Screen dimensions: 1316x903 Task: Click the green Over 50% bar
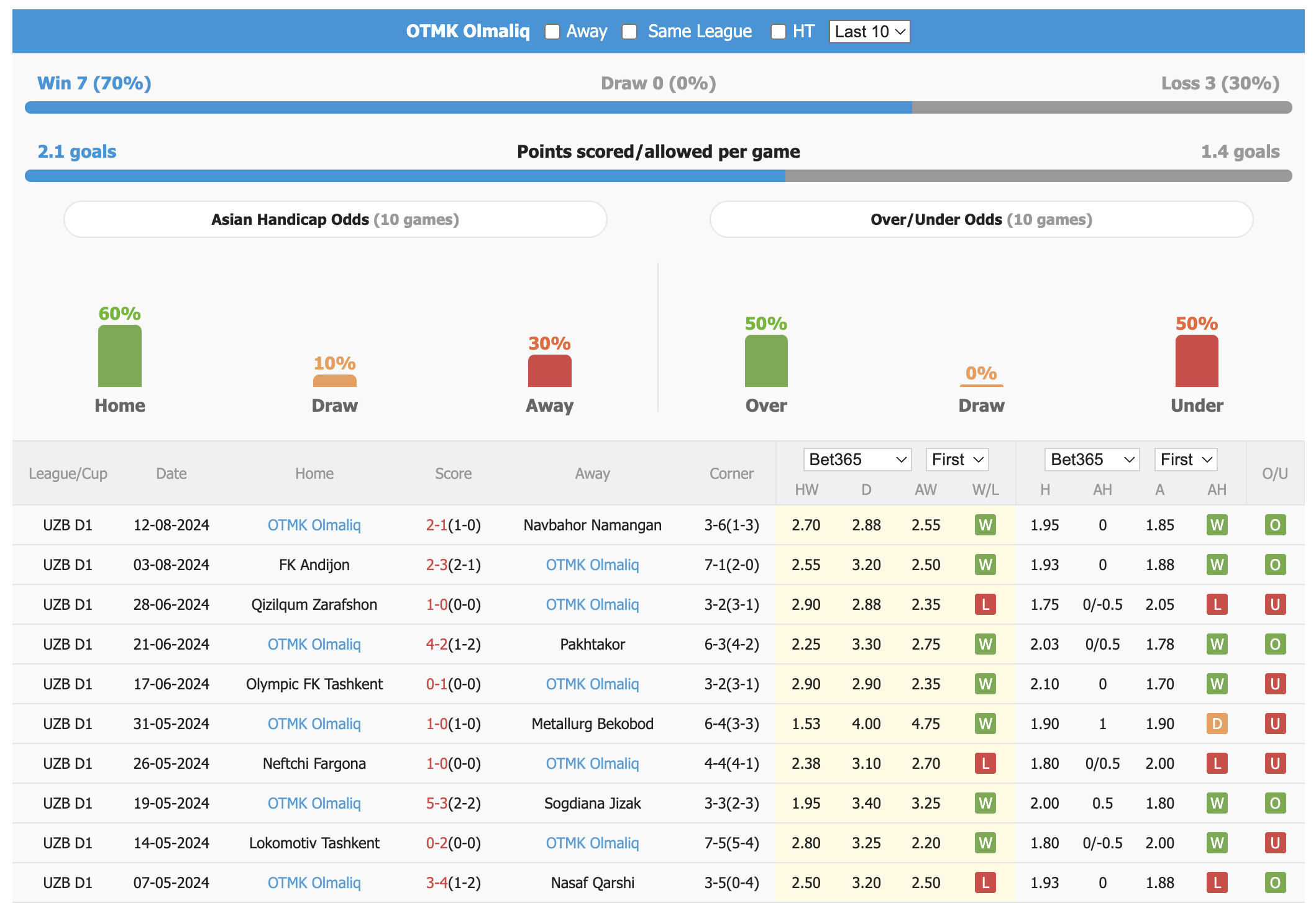(x=766, y=361)
